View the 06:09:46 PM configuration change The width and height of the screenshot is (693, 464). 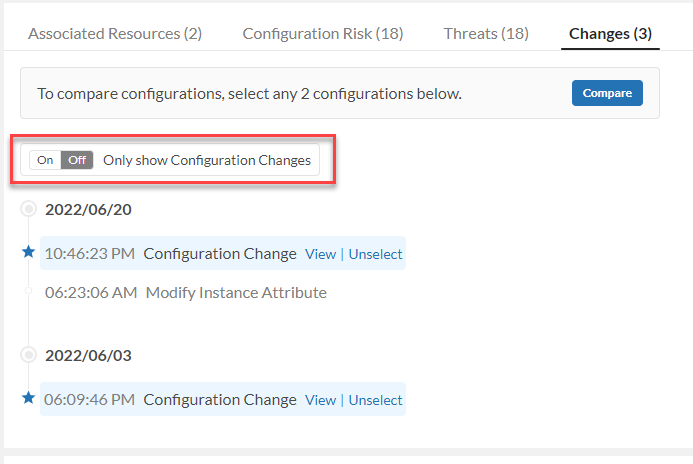(320, 400)
